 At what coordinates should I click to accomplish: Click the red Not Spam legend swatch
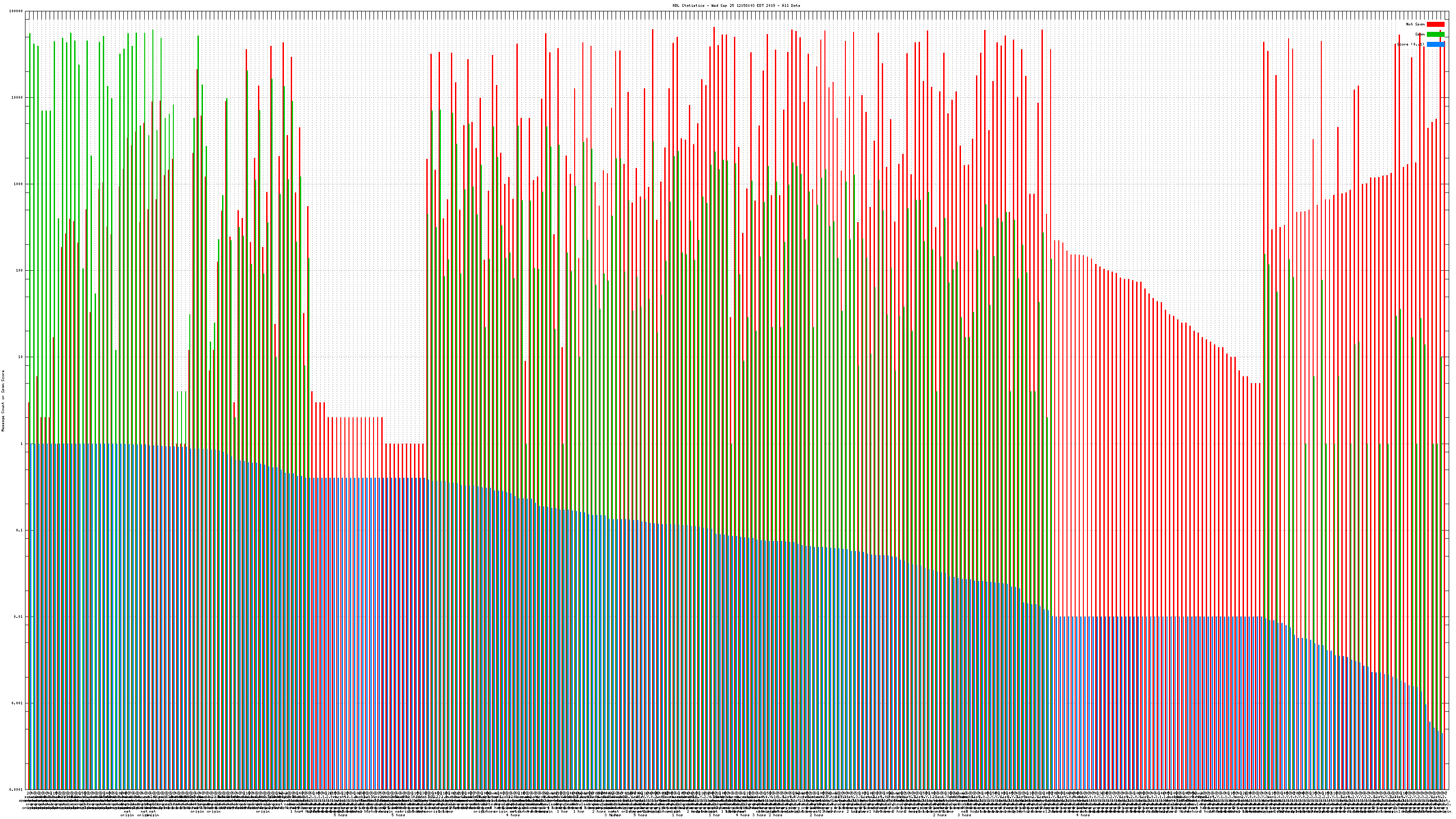click(x=1435, y=24)
